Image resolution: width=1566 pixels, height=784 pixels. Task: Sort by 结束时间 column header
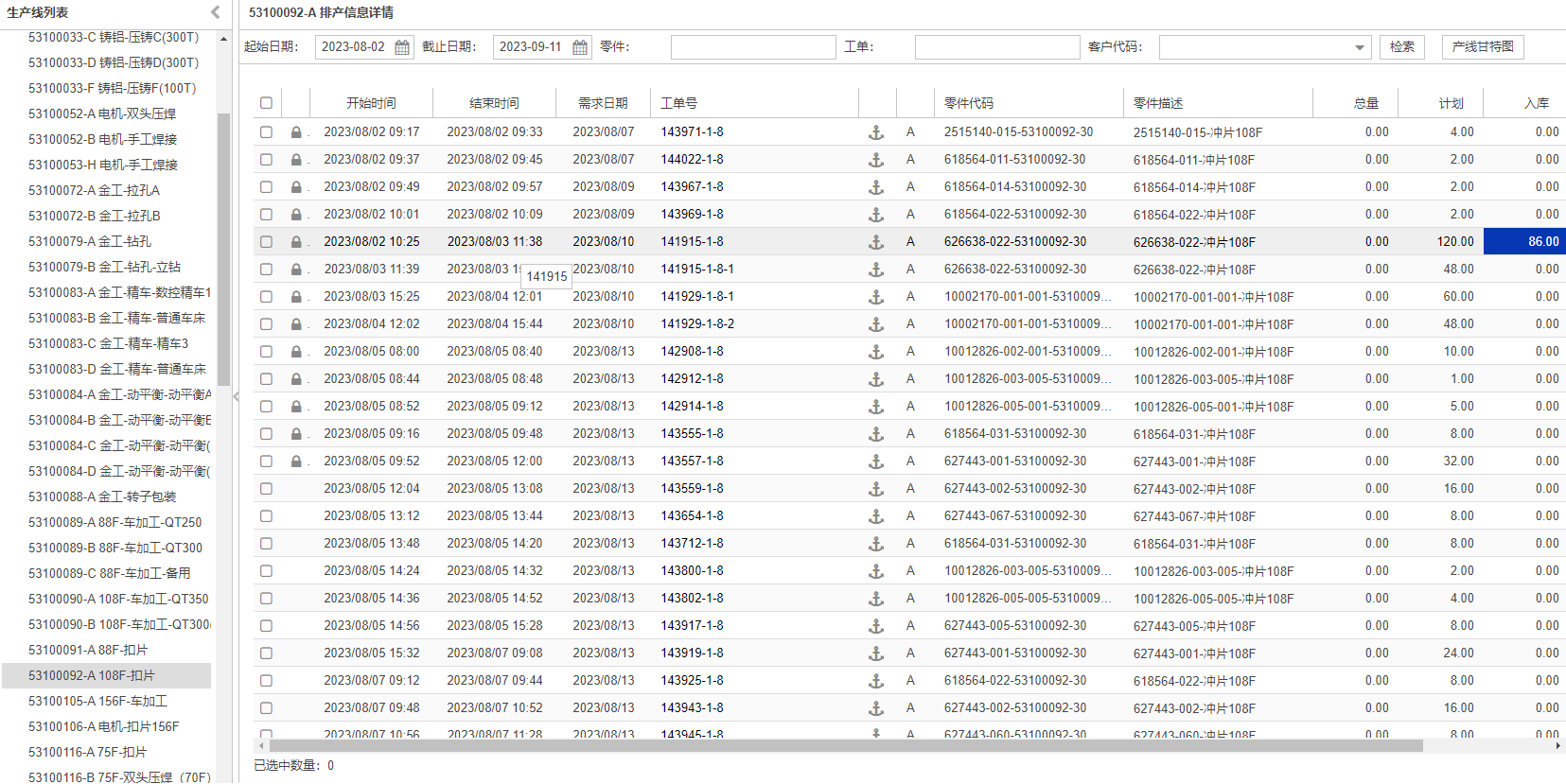pos(494,103)
